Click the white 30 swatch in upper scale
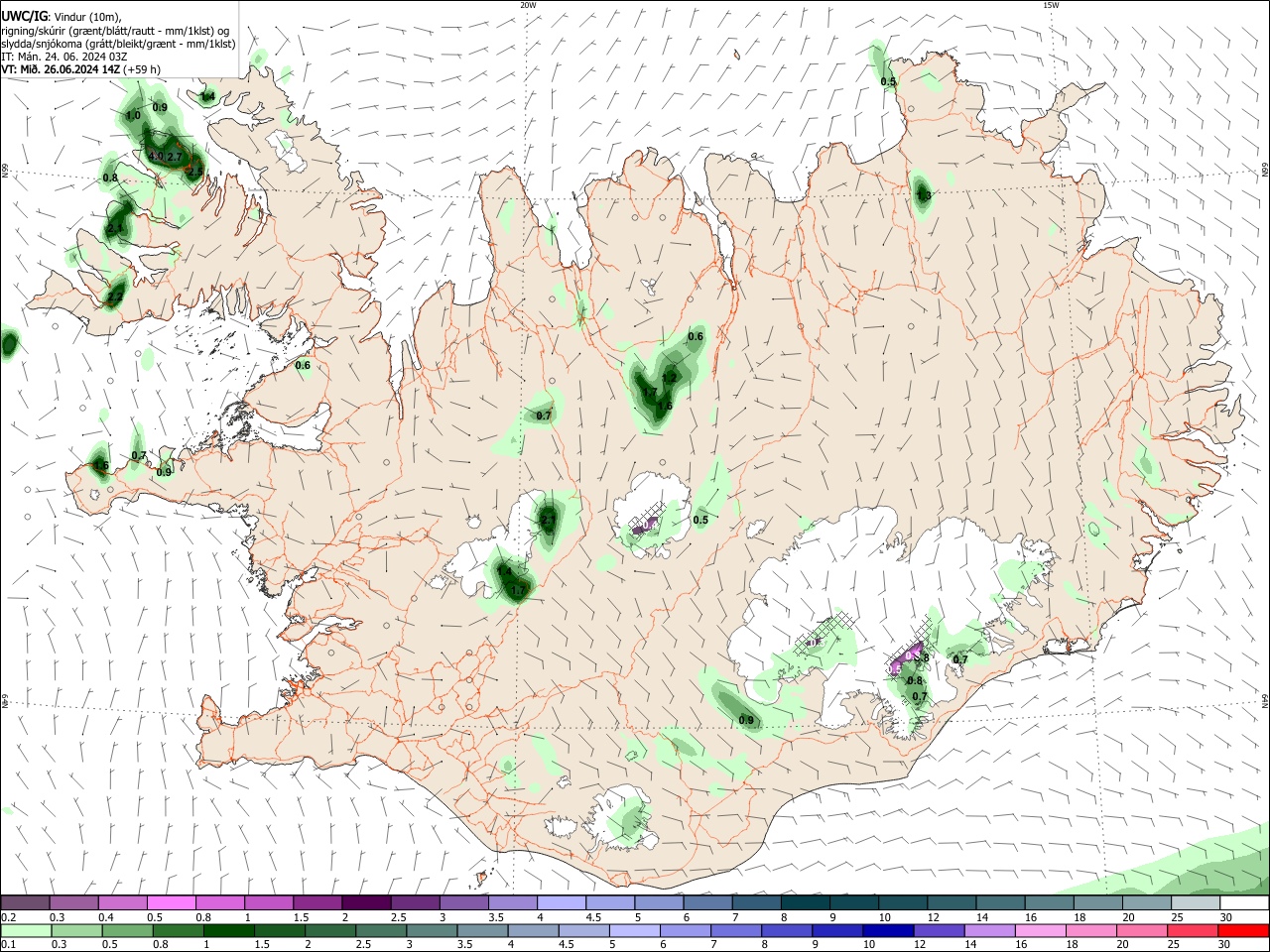This screenshot has height=952, width=1270. coord(1244,902)
